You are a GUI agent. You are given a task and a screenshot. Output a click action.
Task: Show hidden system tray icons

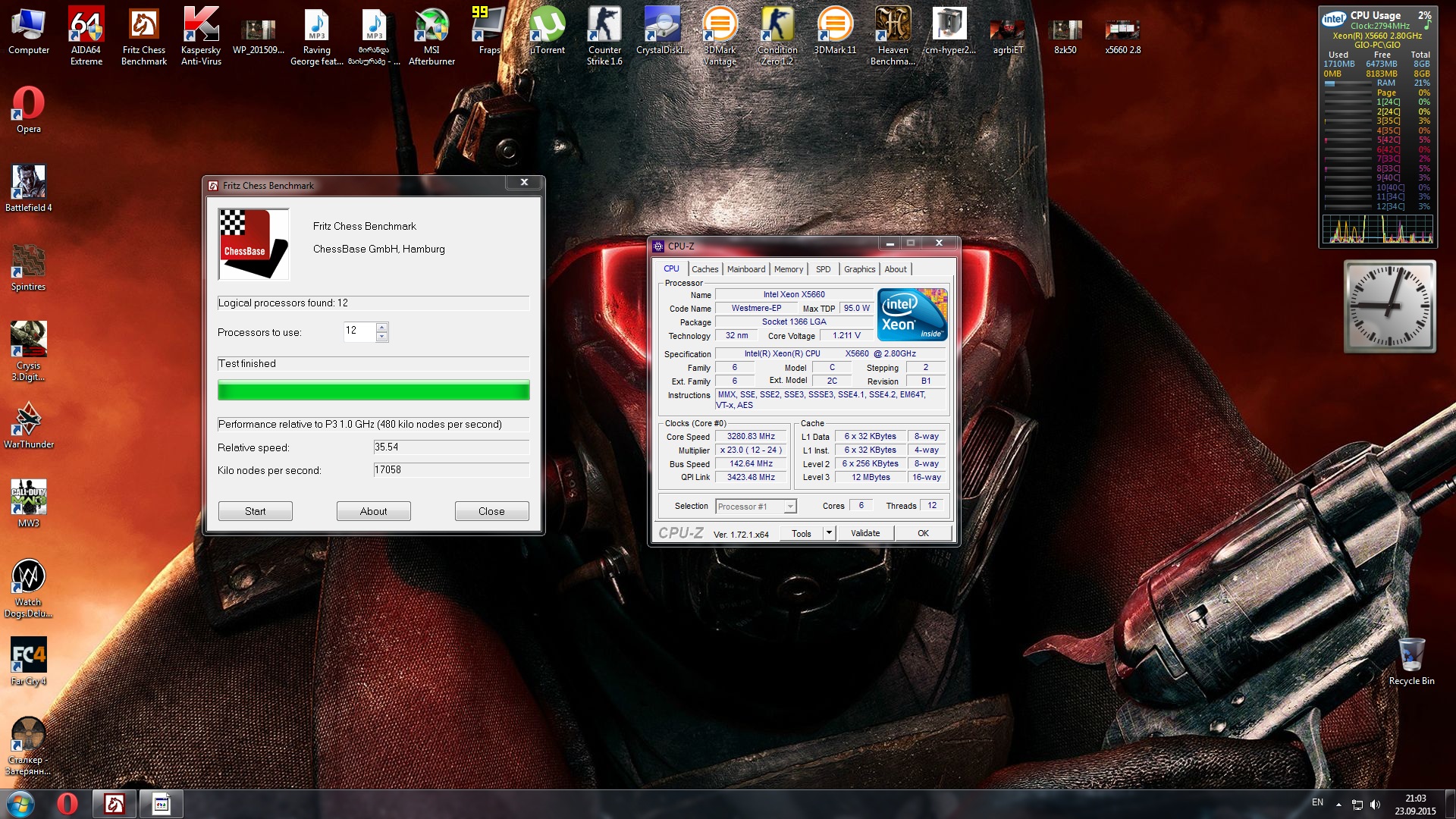tap(1338, 804)
